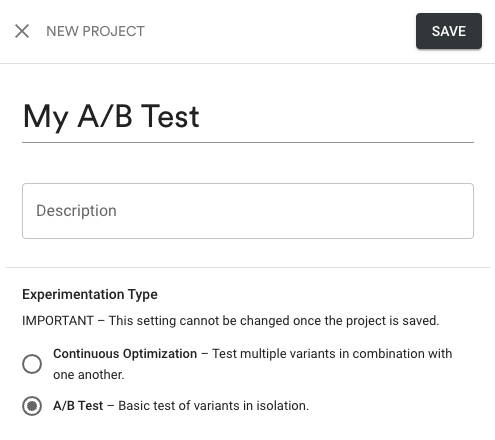Click the Description placeholder text
495x440 pixels.
[x=76, y=211]
